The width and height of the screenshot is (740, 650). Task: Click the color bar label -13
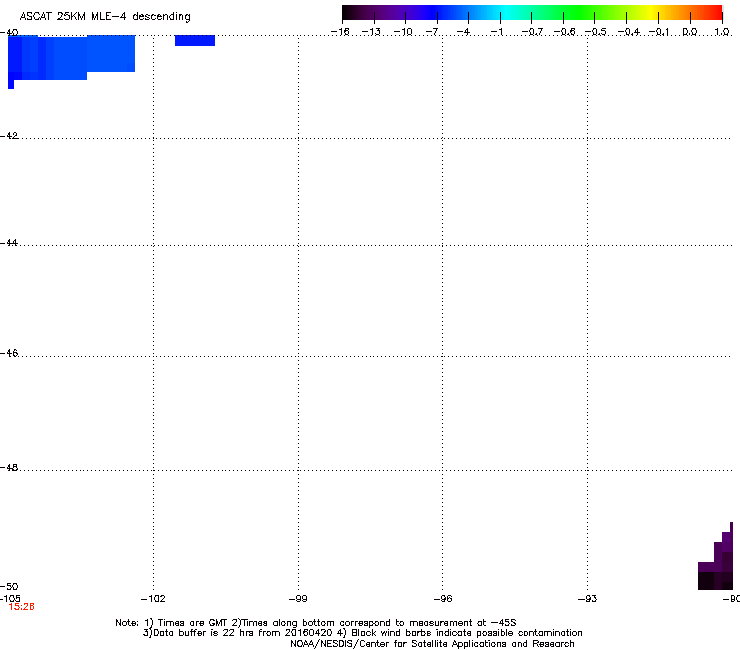click(371, 32)
